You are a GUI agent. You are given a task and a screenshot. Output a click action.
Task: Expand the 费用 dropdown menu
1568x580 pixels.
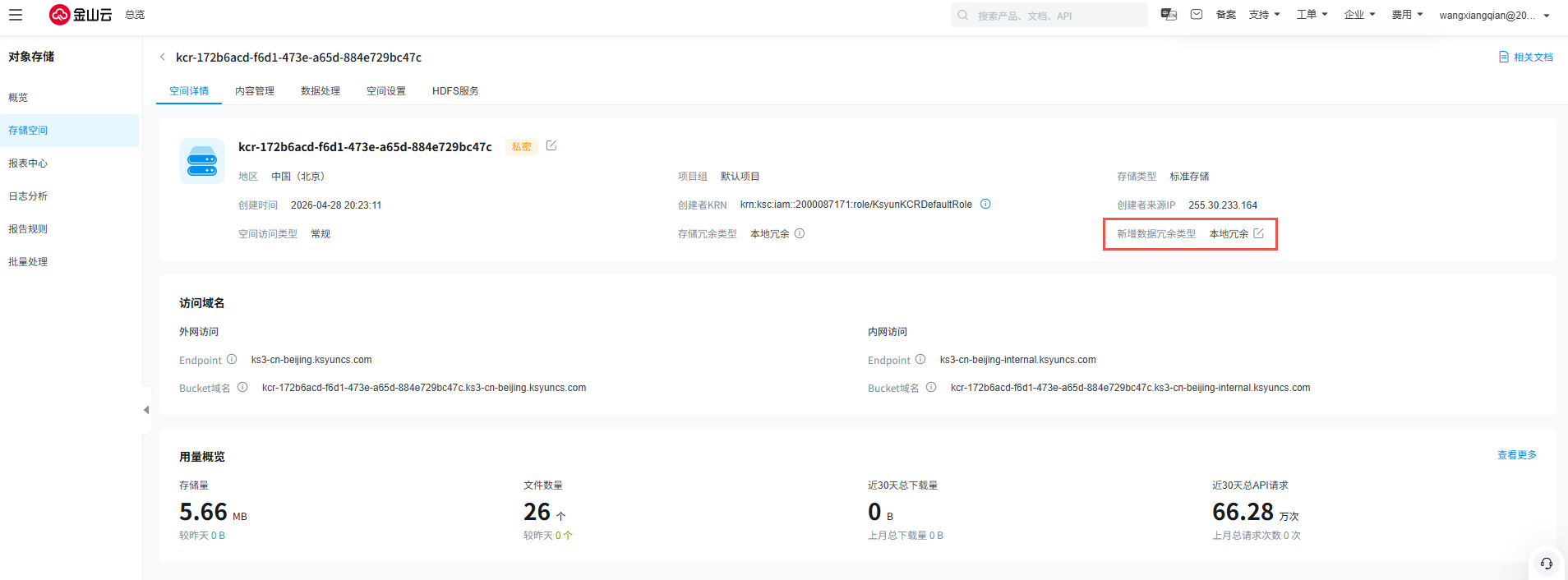point(1408,15)
